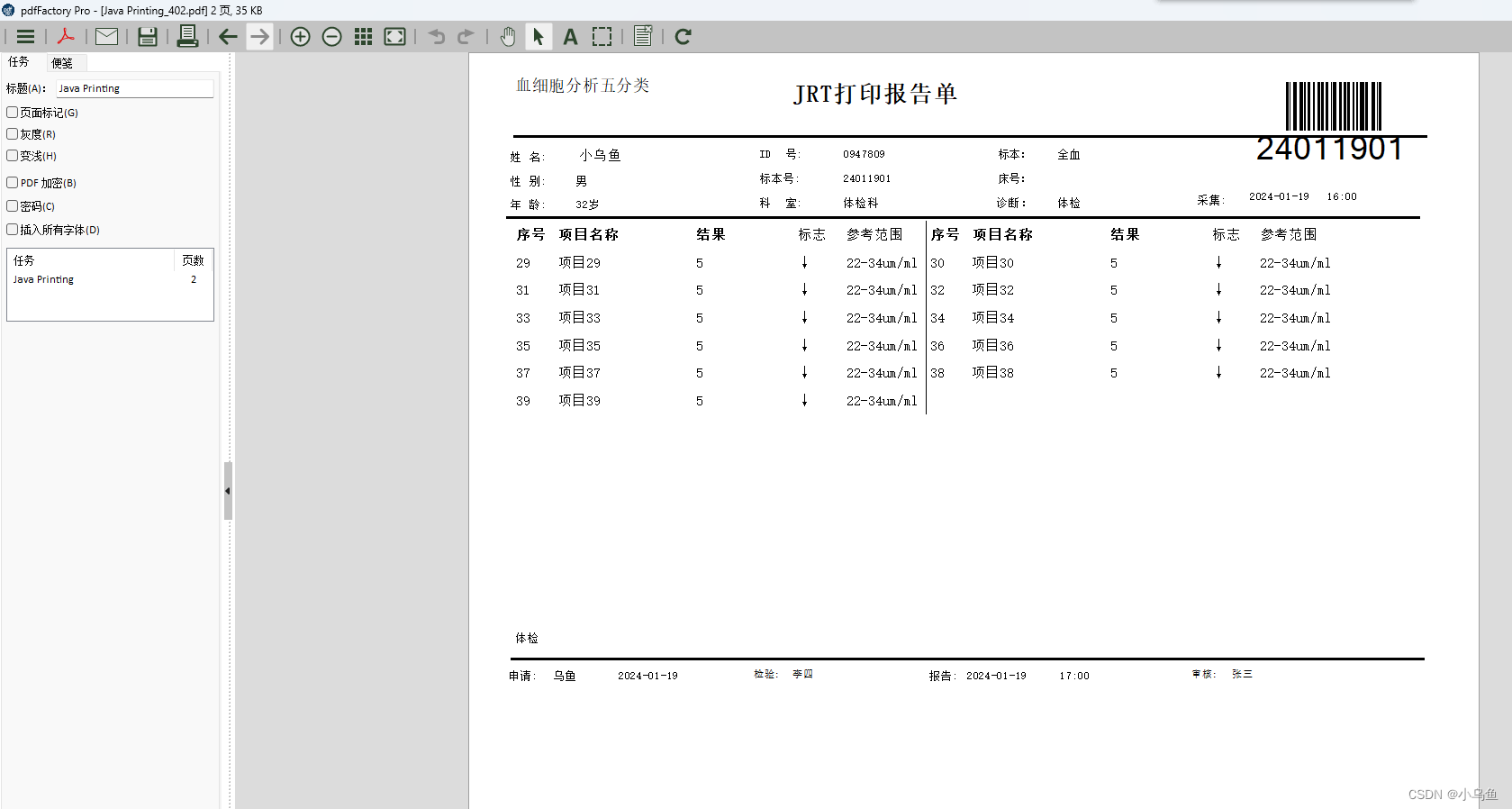
Task: Zoom out with the minus circle icon
Action: pos(332,37)
